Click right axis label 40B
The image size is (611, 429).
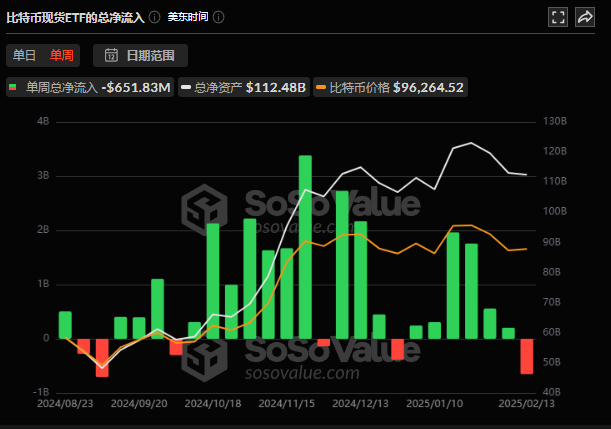[x=552, y=392]
